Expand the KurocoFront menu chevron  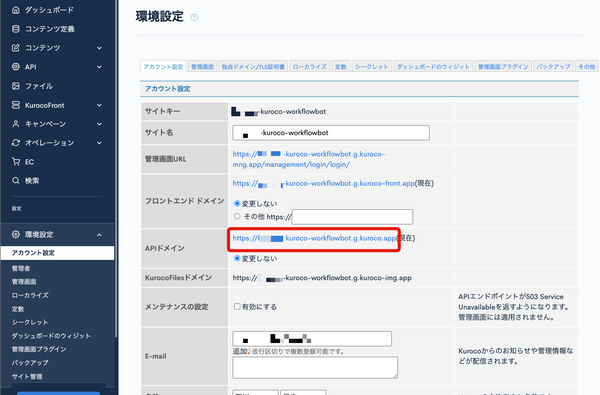point(99,105)
